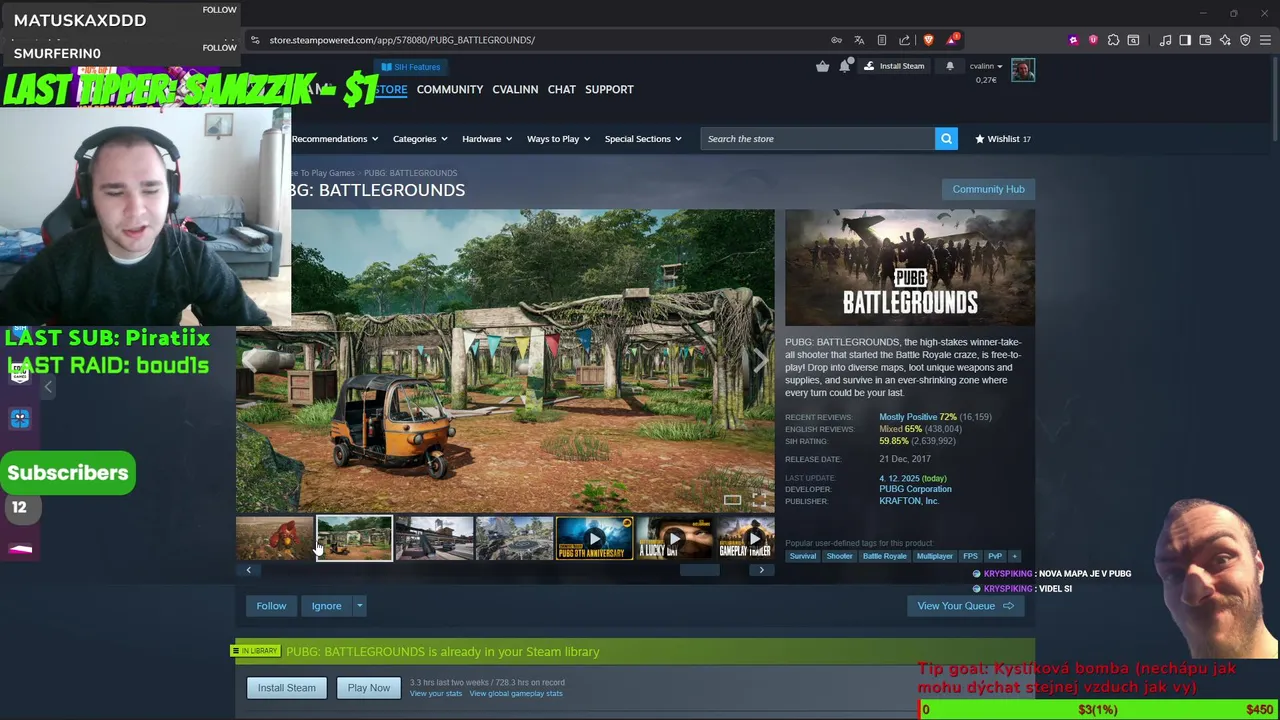Open the PUBG Corporation developer link

coord(915,489)
